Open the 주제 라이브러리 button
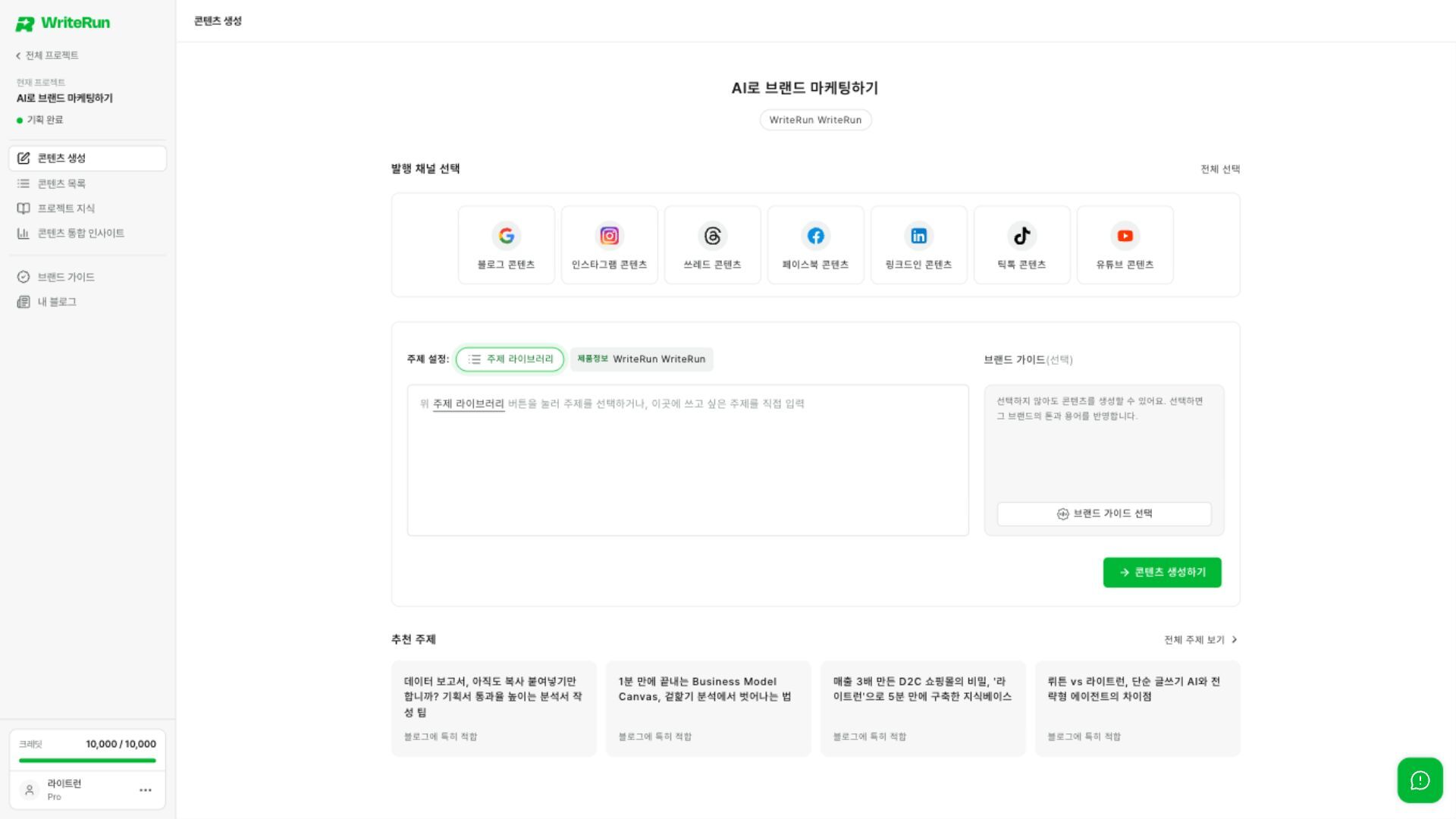 click(510, 359)
